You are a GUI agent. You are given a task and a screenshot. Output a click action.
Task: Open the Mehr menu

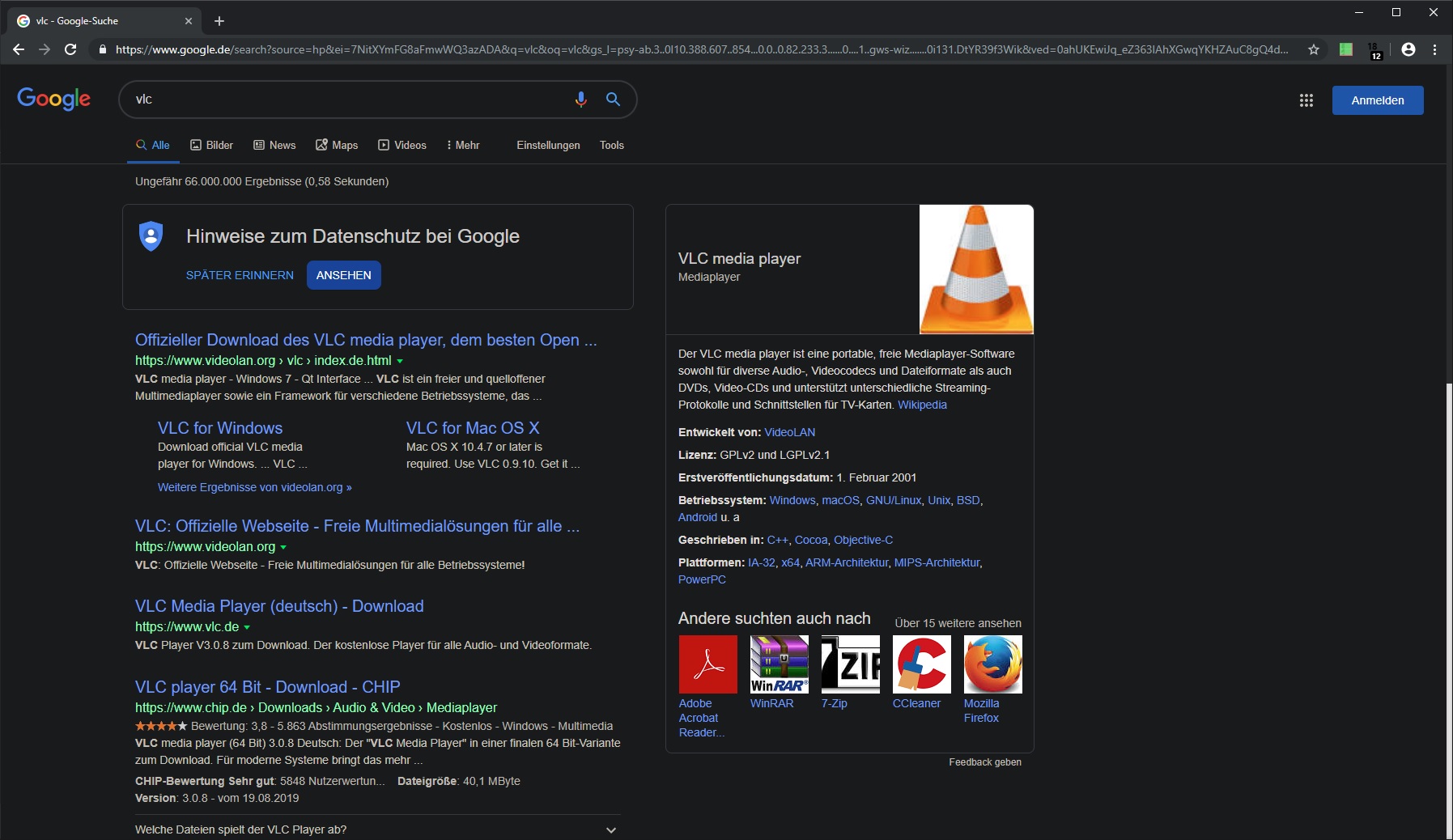[x=463, y=145]
